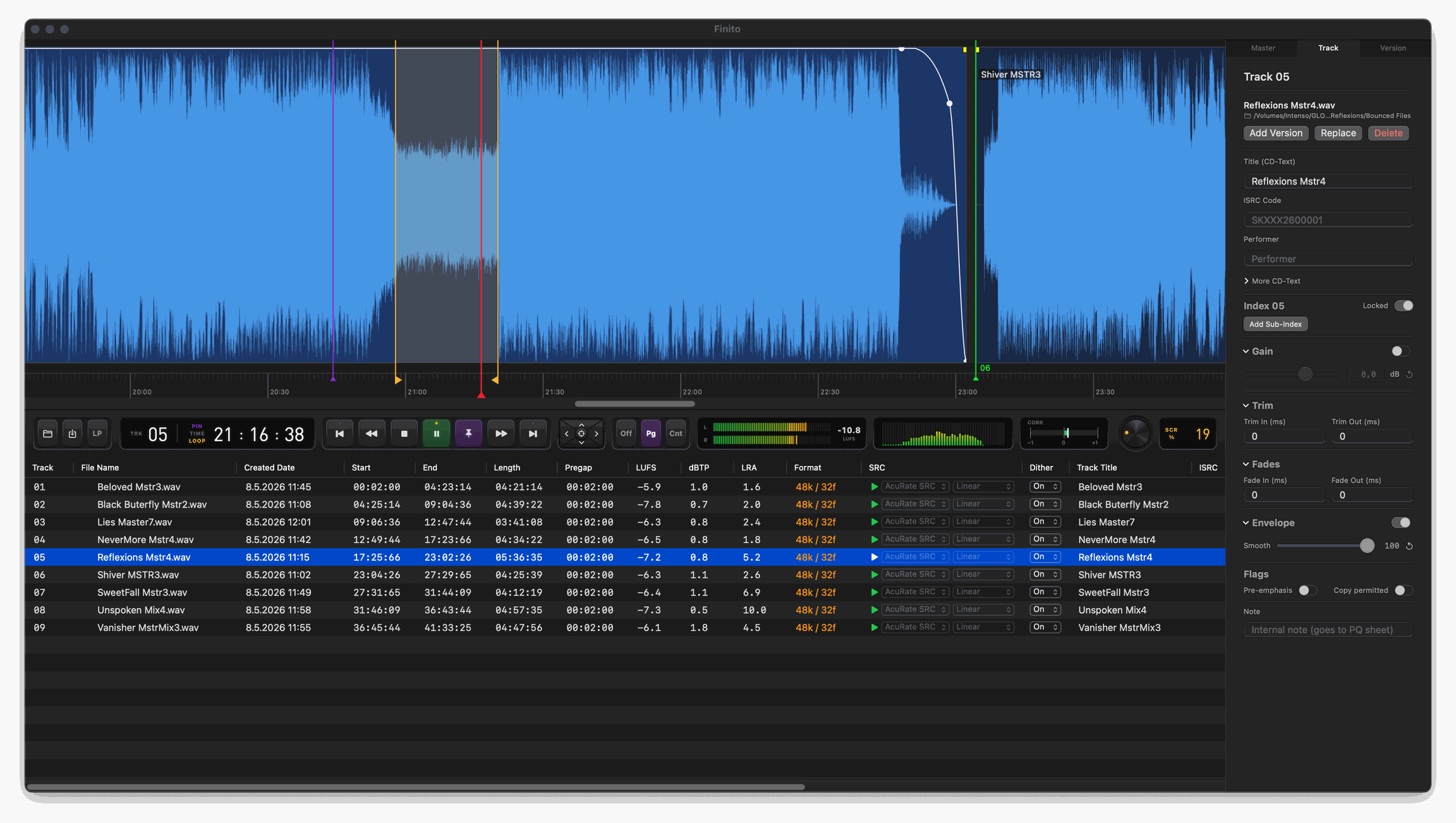Click the Add Version button
Image resolution: width=1456 pixels, height=823 pixels.
(1275, 133)
